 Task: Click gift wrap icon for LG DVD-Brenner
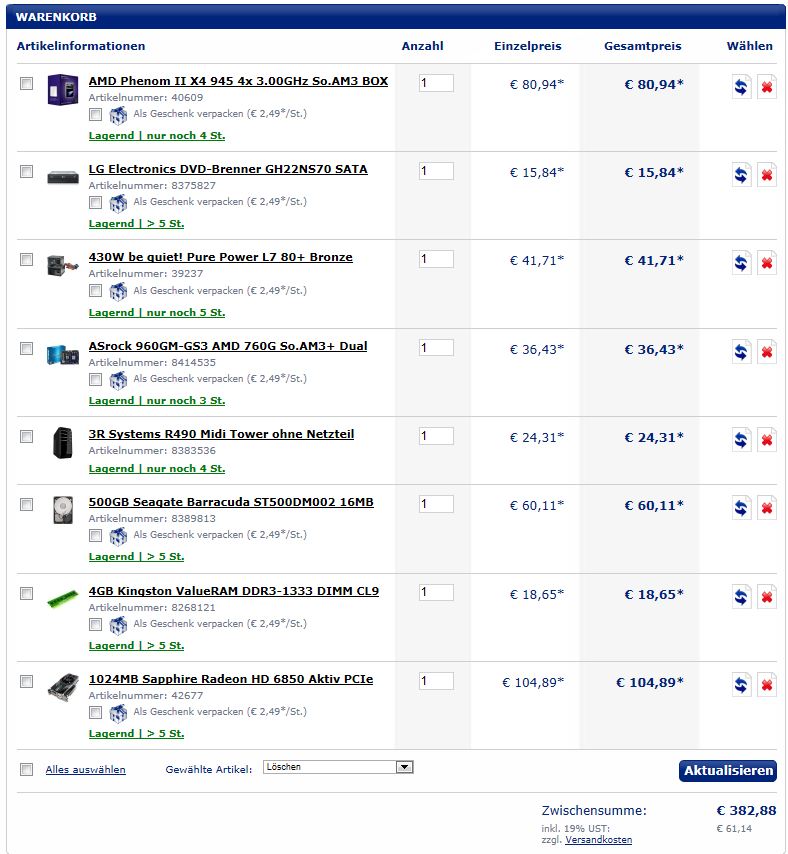[118, 203]
